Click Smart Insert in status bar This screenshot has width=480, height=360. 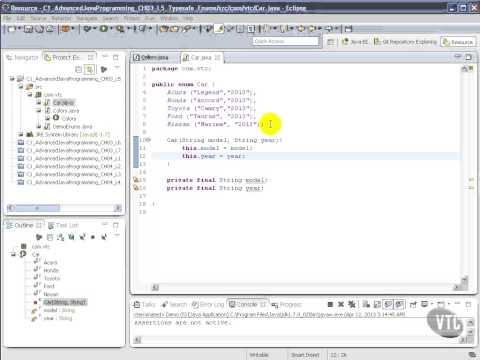pyautogui.click(x=305, y=355)
